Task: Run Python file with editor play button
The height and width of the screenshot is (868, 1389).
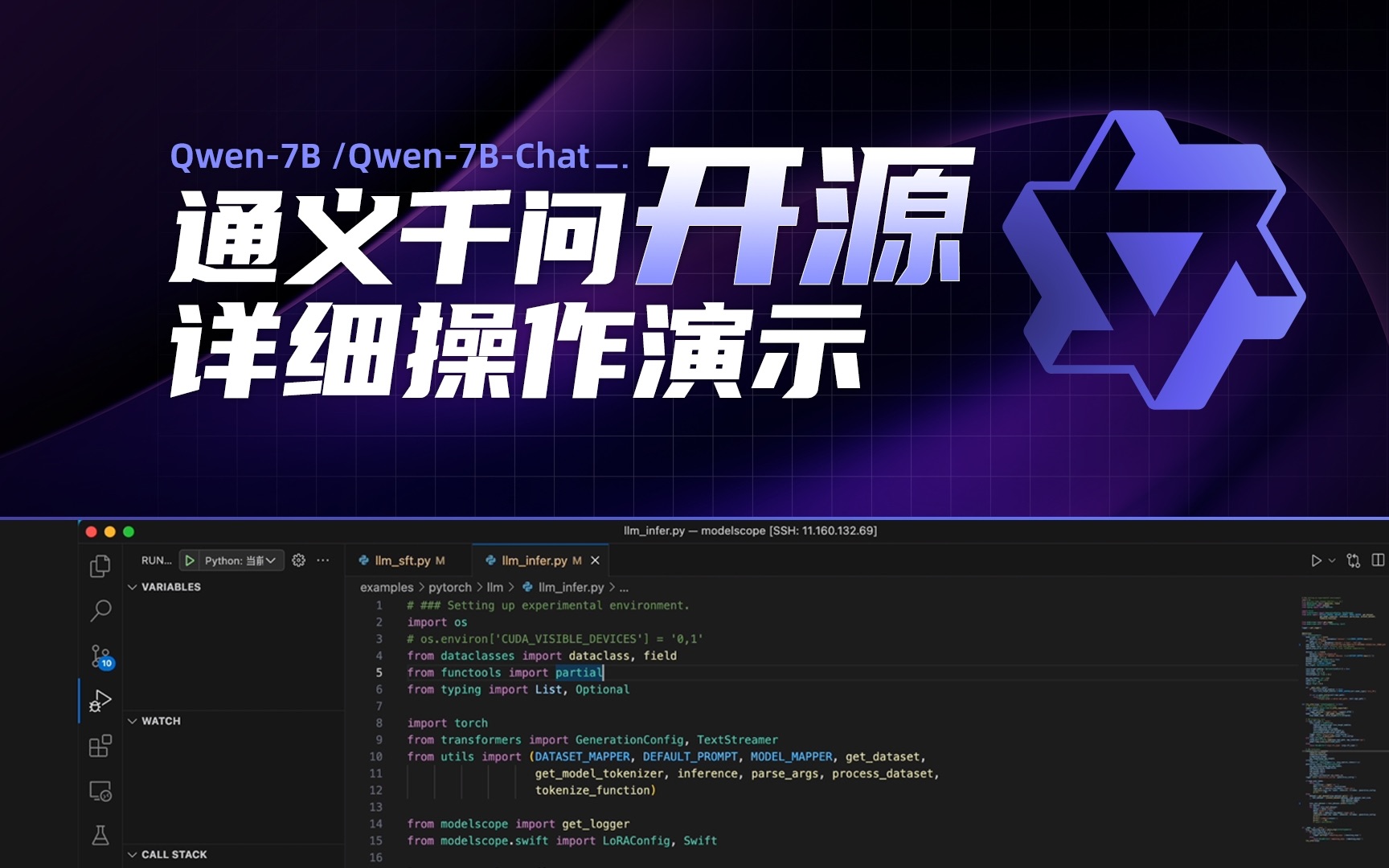Action: tap(1316, 560)
